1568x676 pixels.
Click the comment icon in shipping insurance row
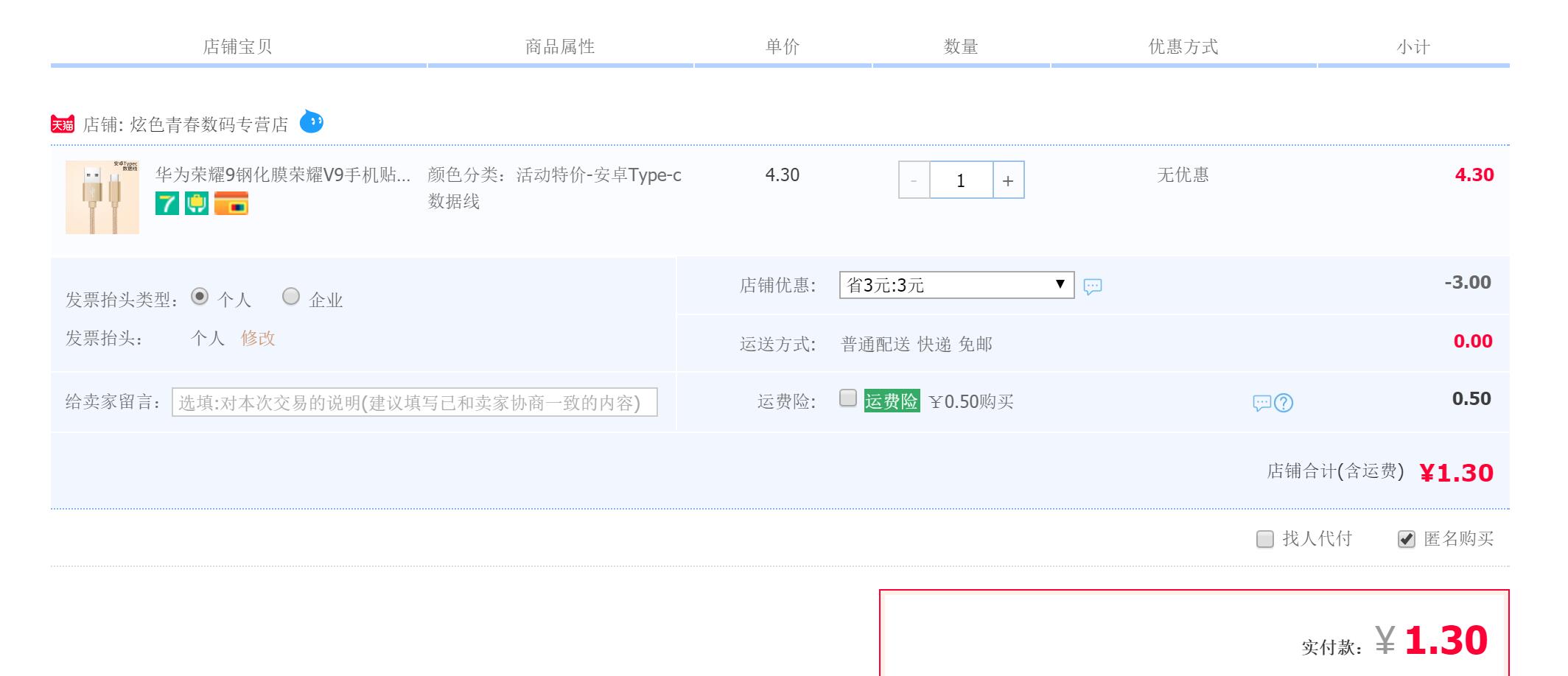click(x=1261, y=403)
